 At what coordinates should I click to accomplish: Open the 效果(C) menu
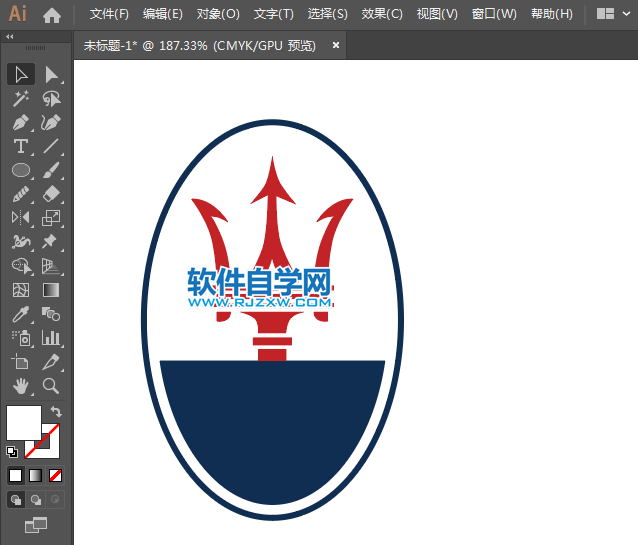tap(382, 14)
